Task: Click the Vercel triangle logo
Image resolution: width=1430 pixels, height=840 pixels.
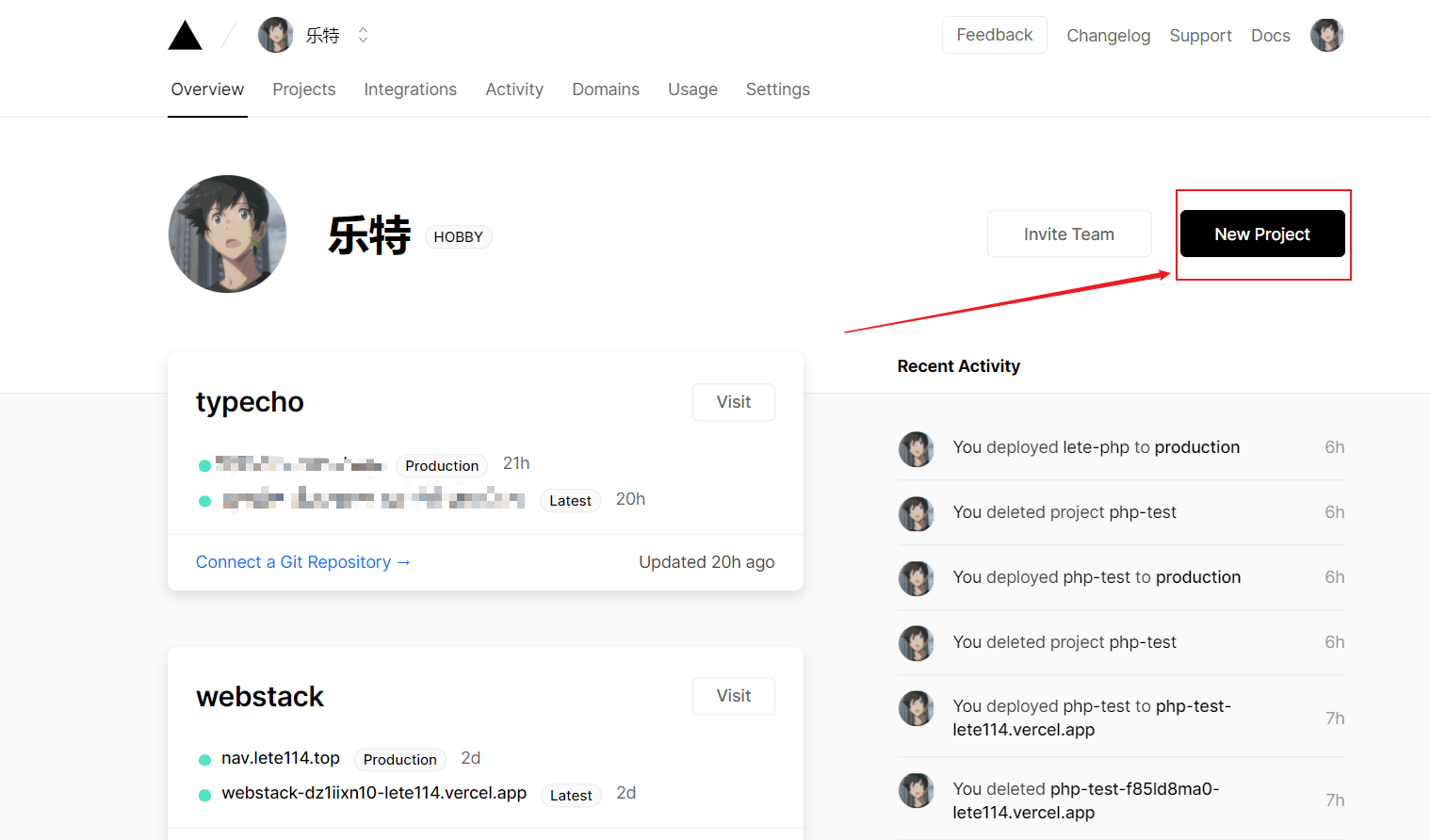Action: (x=186, y=36)
